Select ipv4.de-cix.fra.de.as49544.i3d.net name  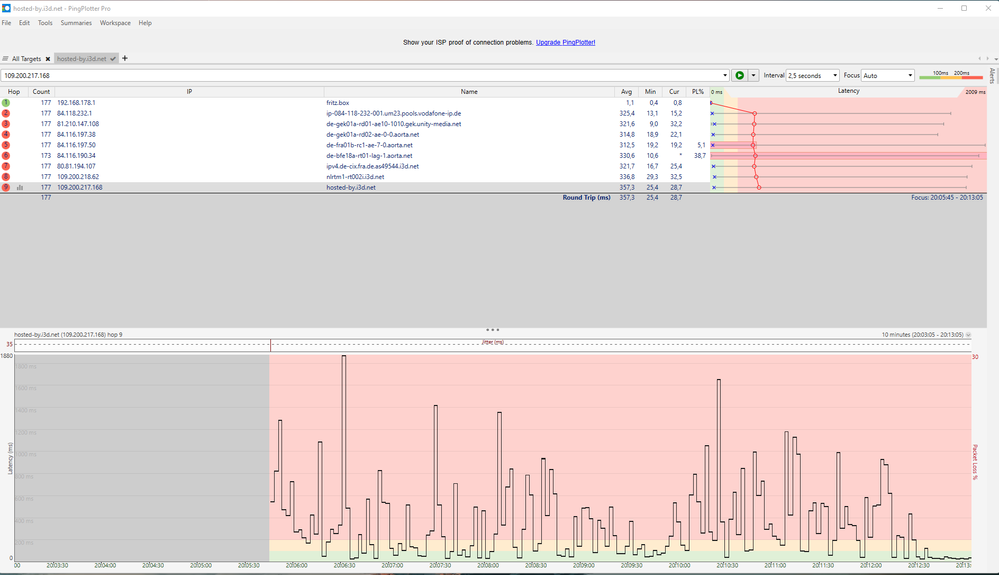pyautogui.click(x=373, y=166)
